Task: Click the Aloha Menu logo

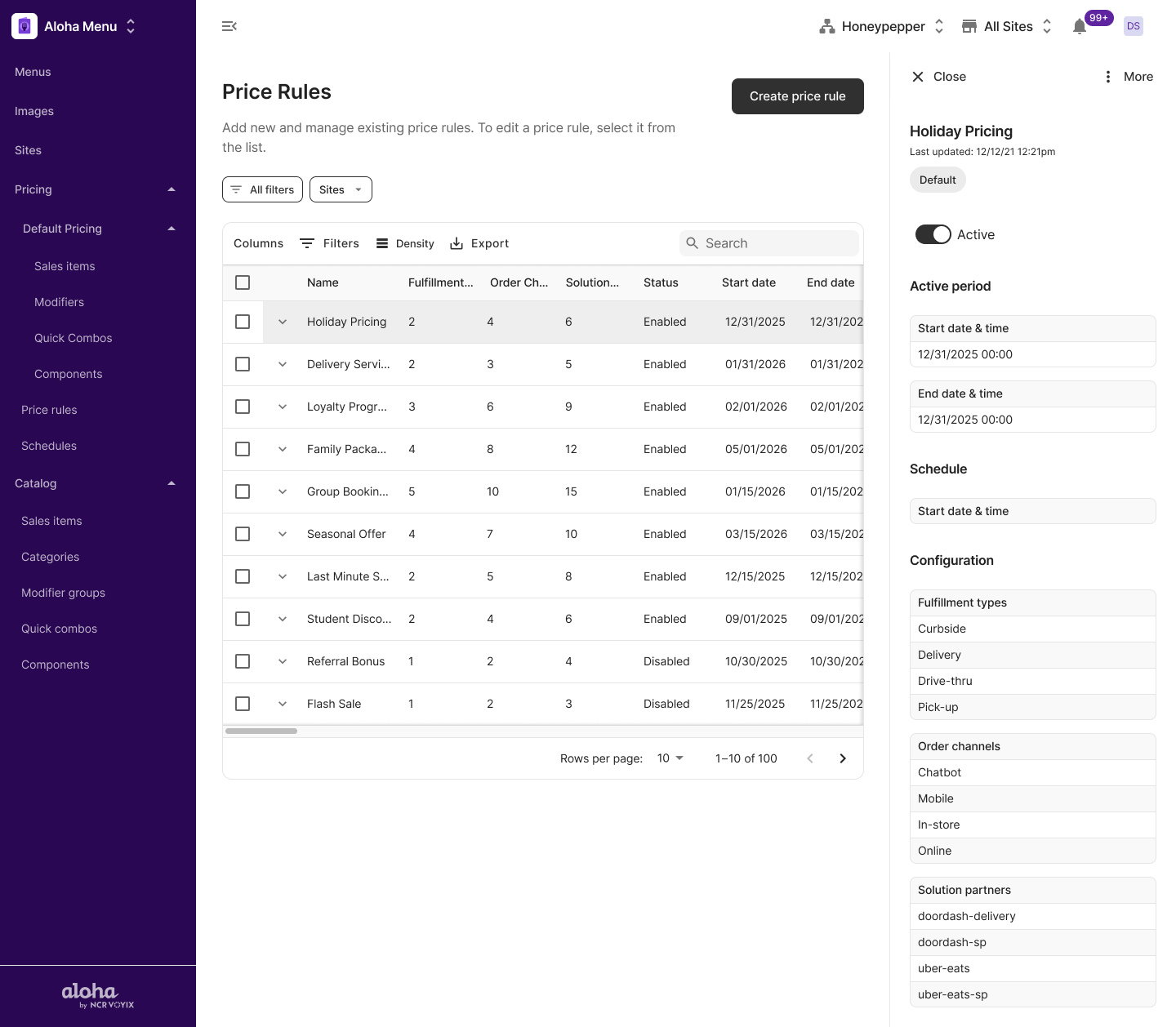Action: pyautogui.click(x=24, y=25)
